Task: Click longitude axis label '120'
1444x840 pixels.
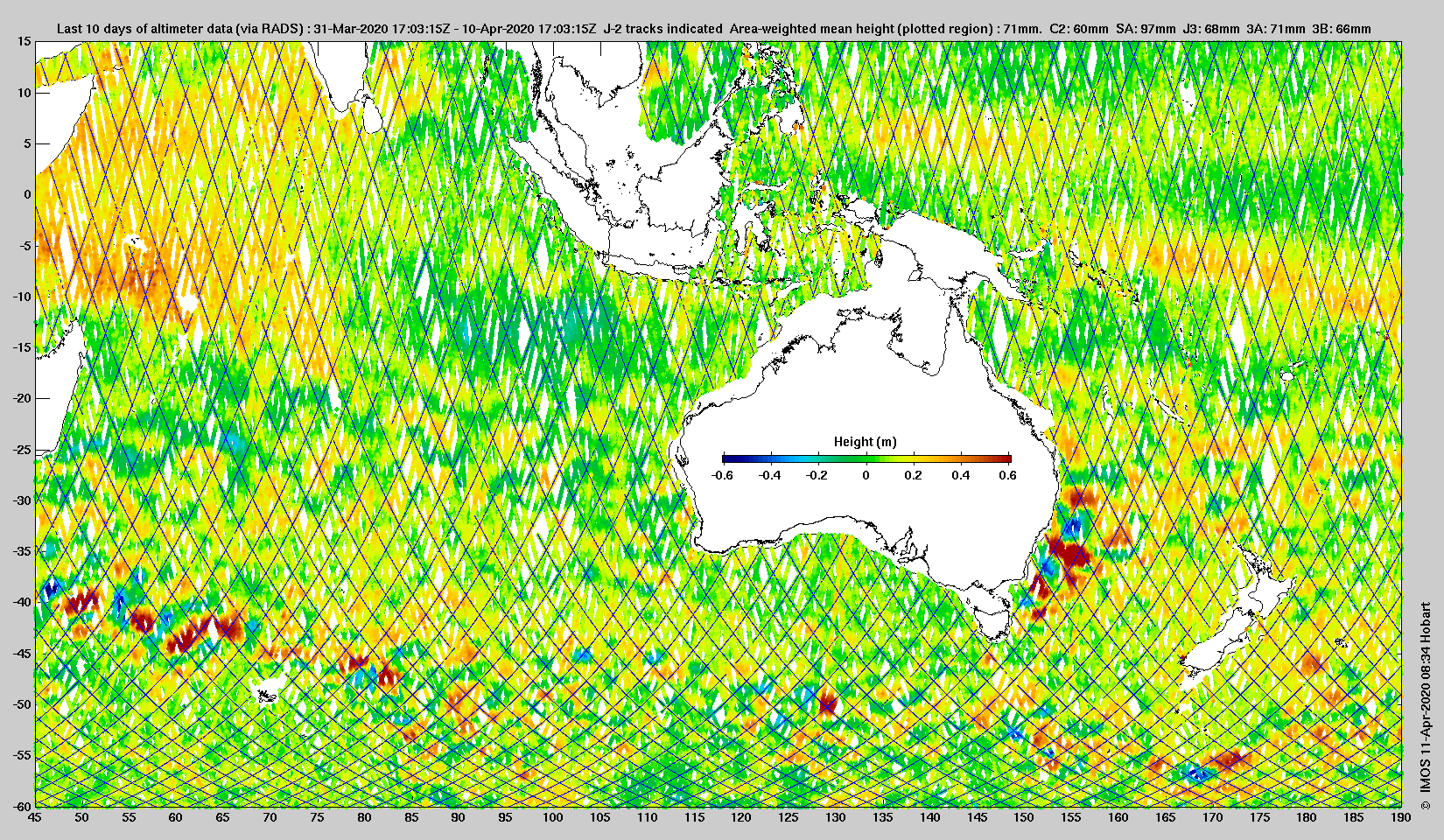Action: click(740, 817)
